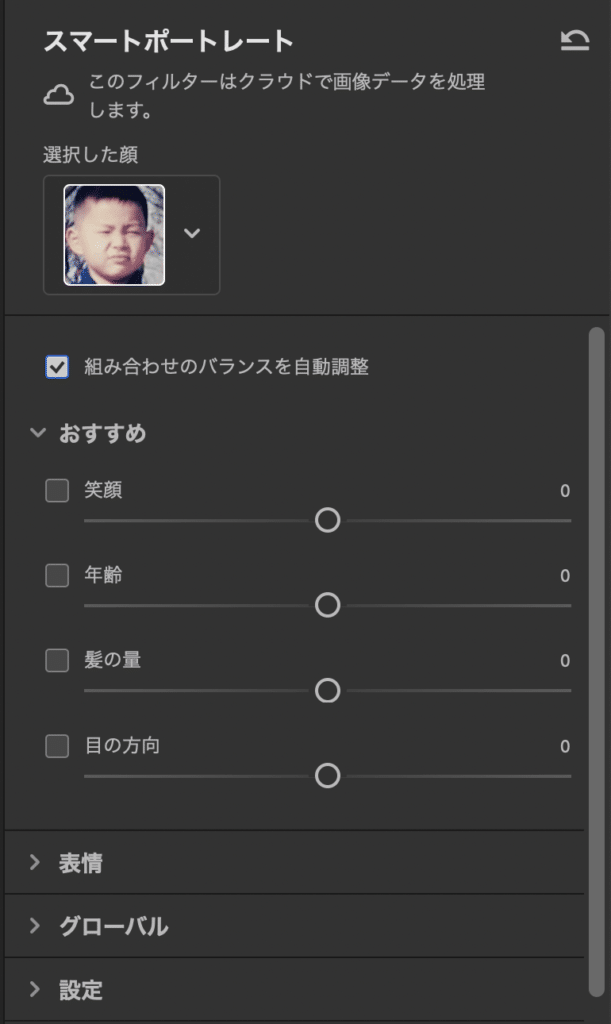This screenshot has height=1024, width=611.
Task: Uncheck 組み合わせのバランスを自動調整 checkbox
Action: point(57,367)
